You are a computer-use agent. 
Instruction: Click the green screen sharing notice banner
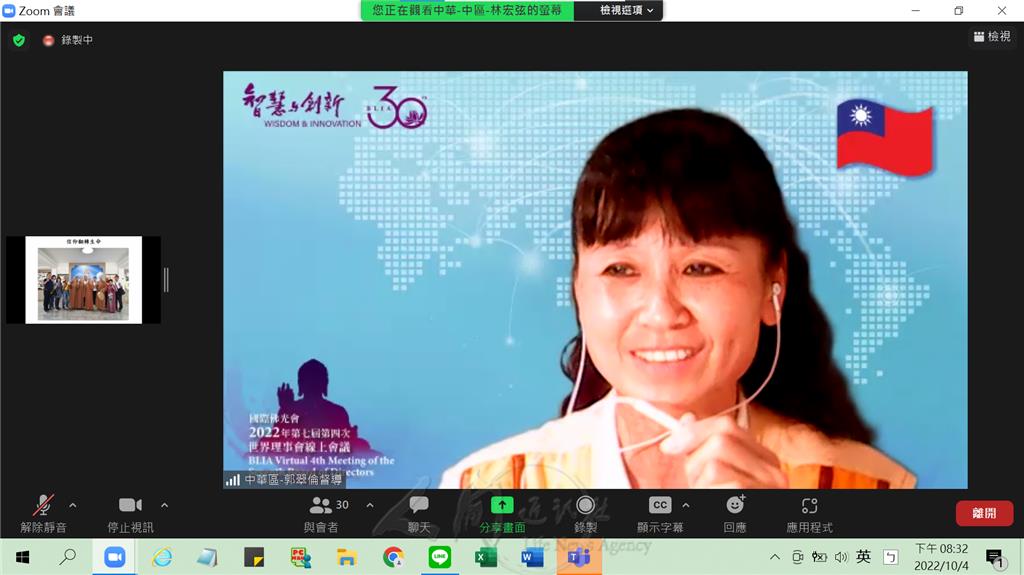pos(468,10)
